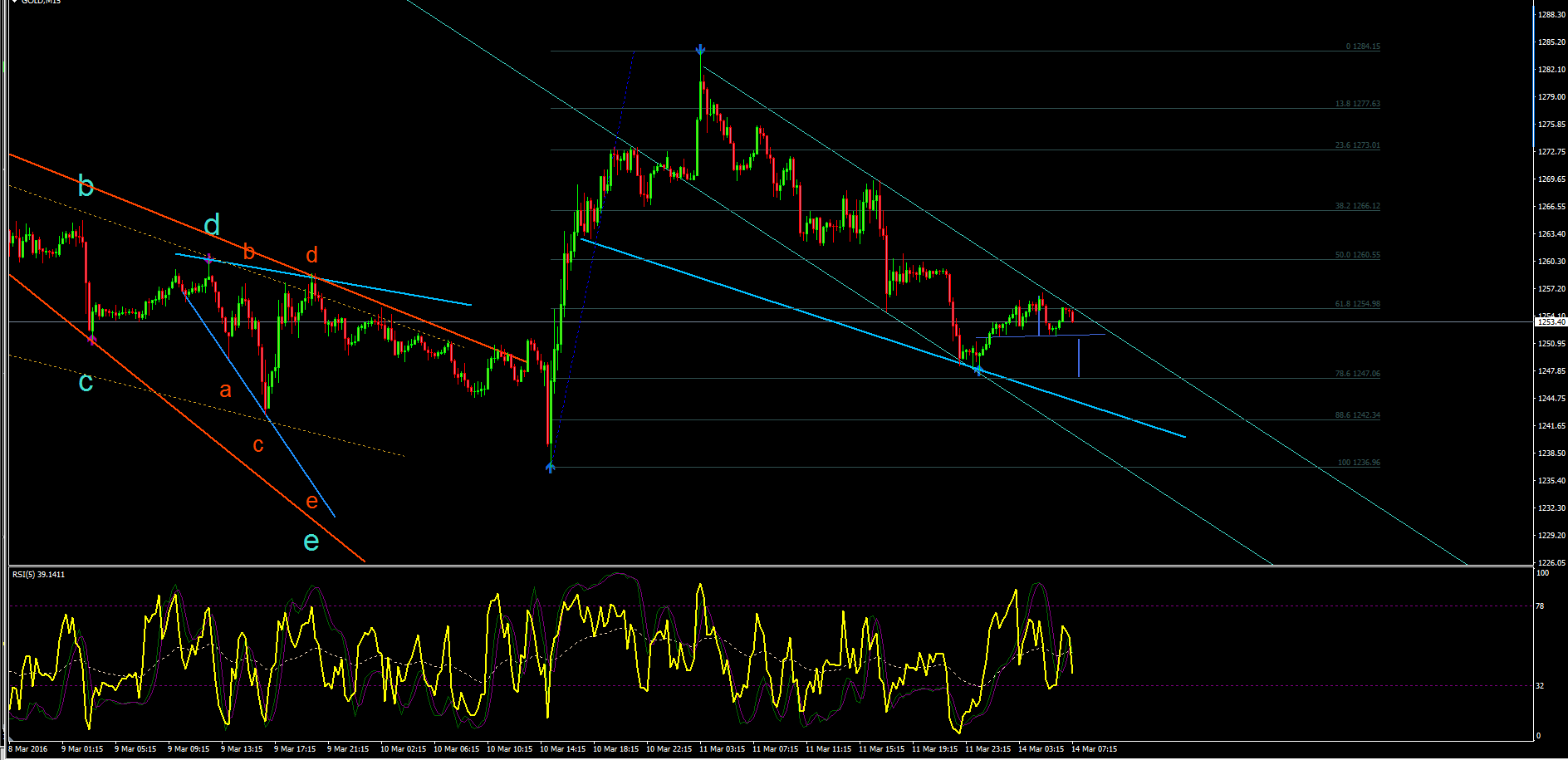The height and width of the screenshot is (760, 1568).
Task: Click the RSI scale value 100
Action: (1542, 573)
